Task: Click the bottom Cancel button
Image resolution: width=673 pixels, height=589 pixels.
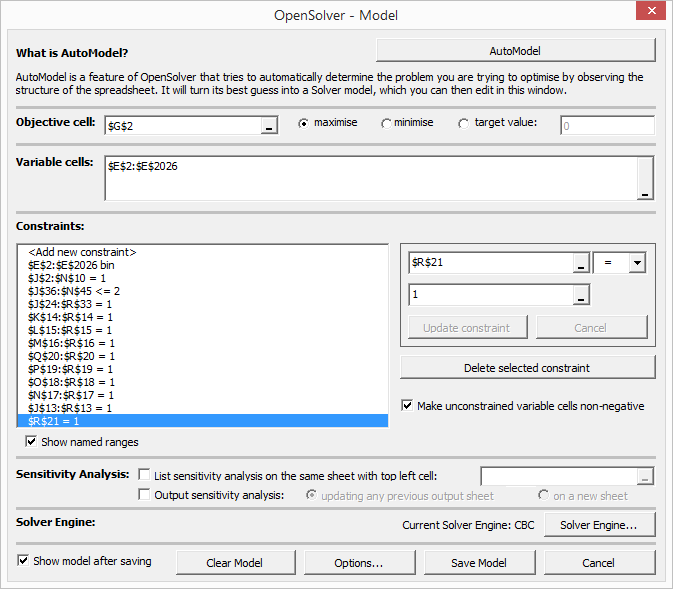Action: click(599, 562)
